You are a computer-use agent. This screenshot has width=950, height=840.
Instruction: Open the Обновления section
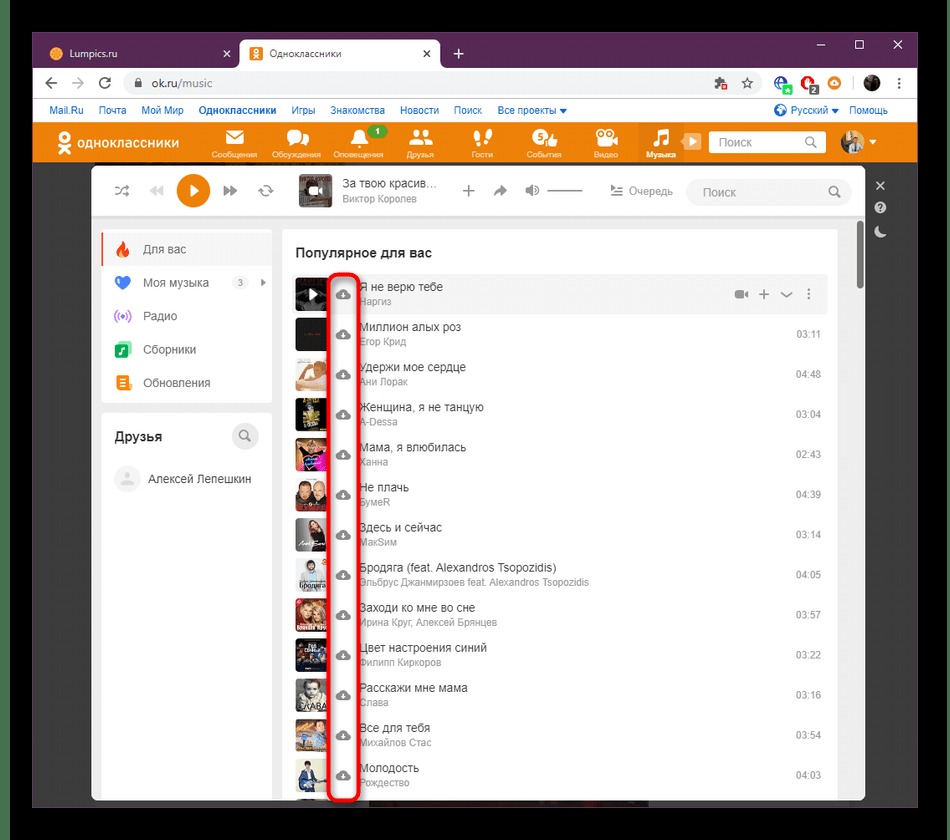click(x=187, y=383)
